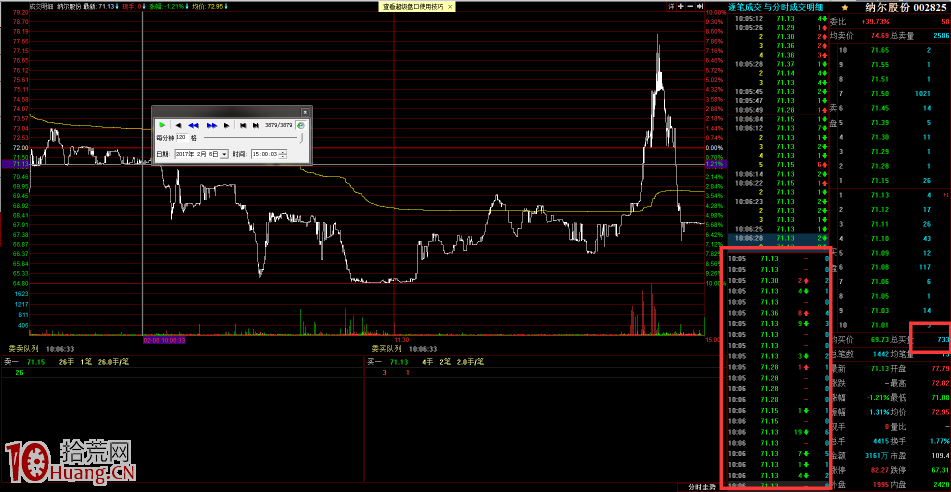Step forward one frame with black right arrow
Screen dimensions: 951x492
pyautogui.click(x=226, y=126)
